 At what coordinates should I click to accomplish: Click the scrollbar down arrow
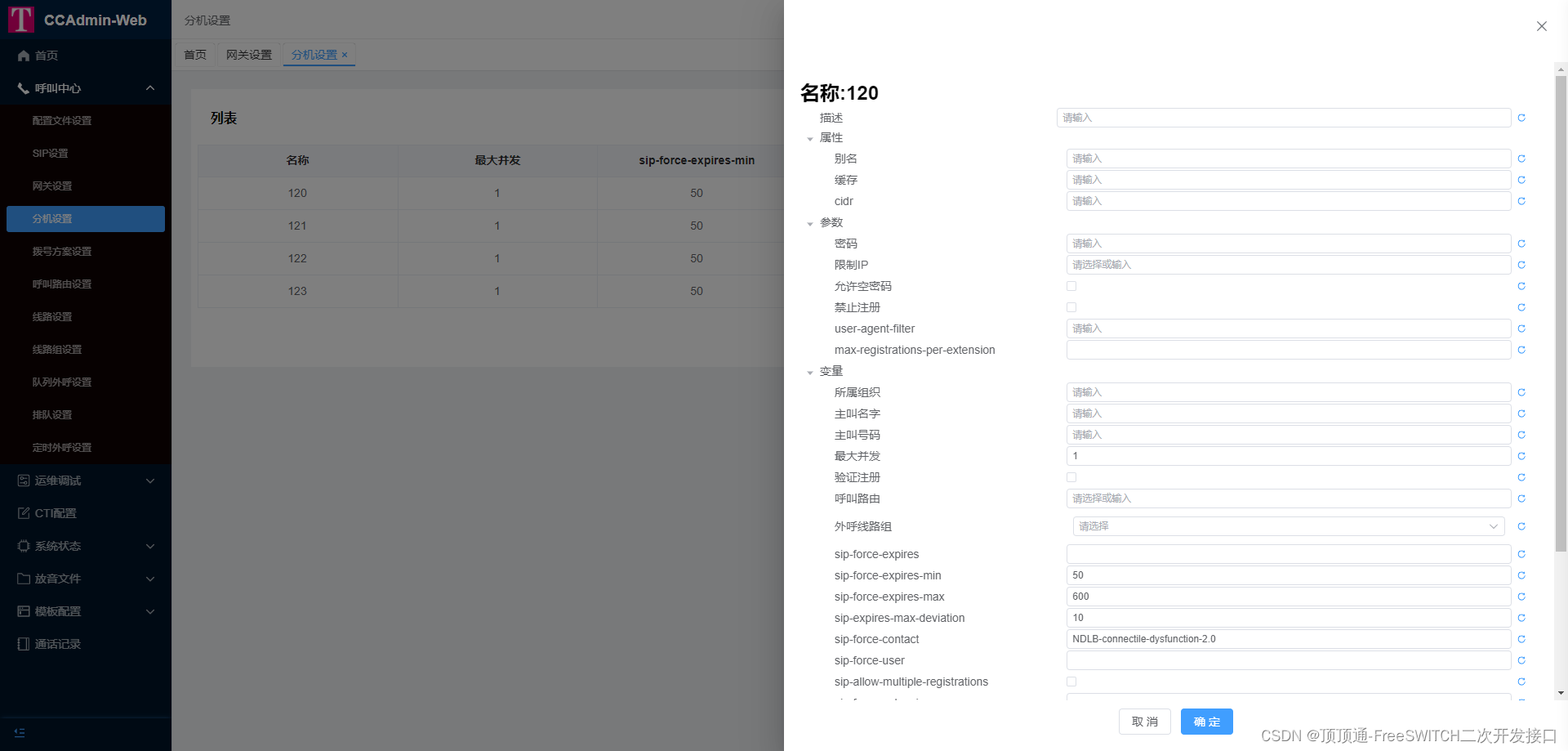point(1561,693)
